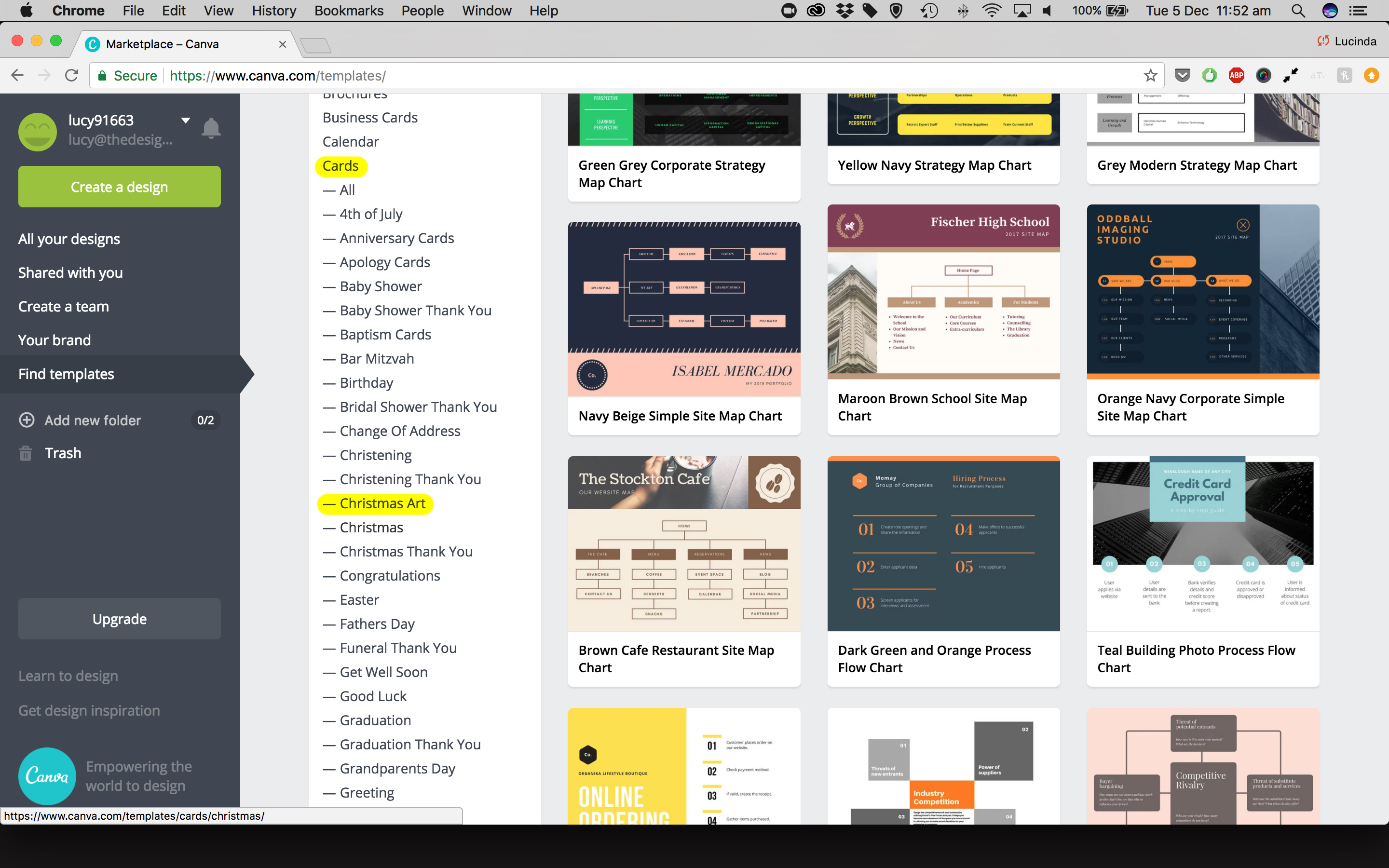The height and width of the screenshot is (868, 1389).
Task: Open Your brand section
Action: 54,340
